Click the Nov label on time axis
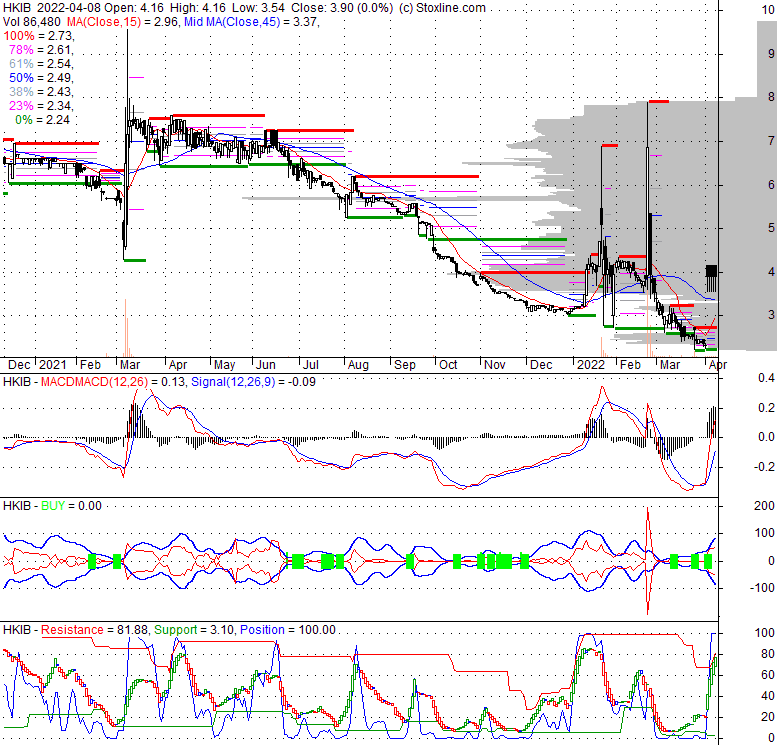778x746 pixels. tap(494, 365)
